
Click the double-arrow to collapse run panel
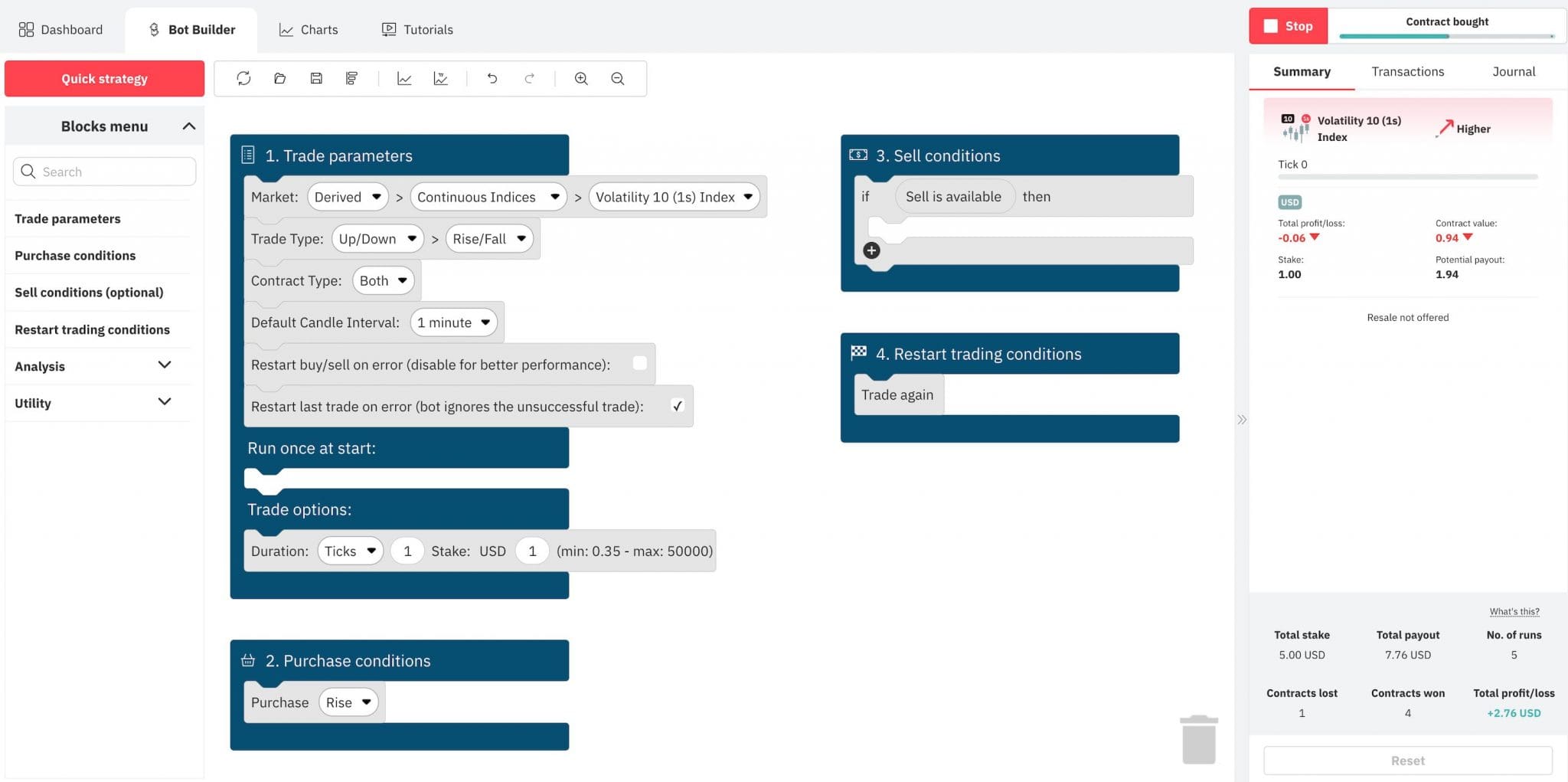[x=1242, y=420]
